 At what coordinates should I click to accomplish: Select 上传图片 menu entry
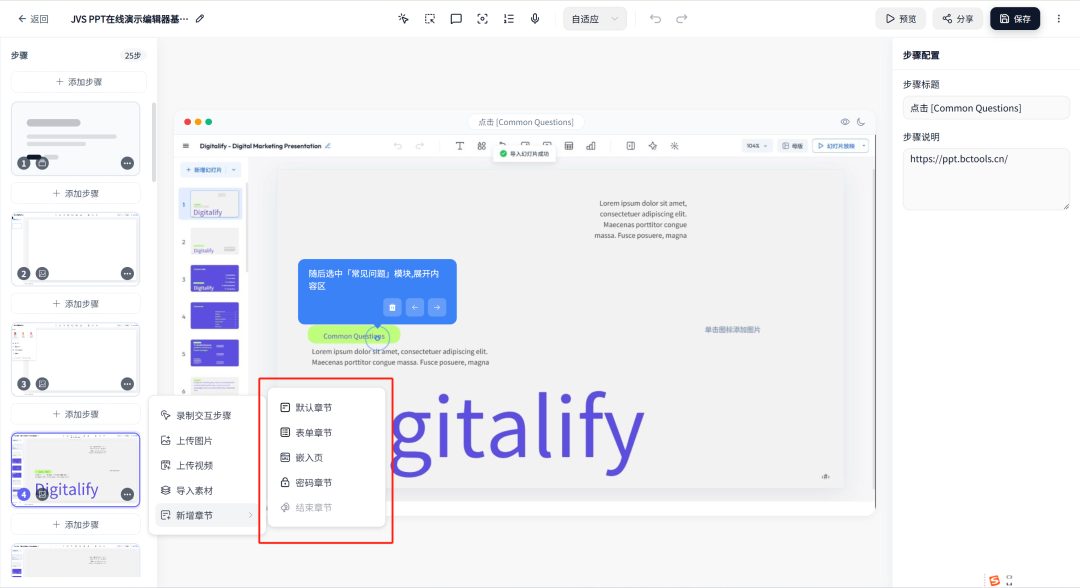click(x=206, y=441)
